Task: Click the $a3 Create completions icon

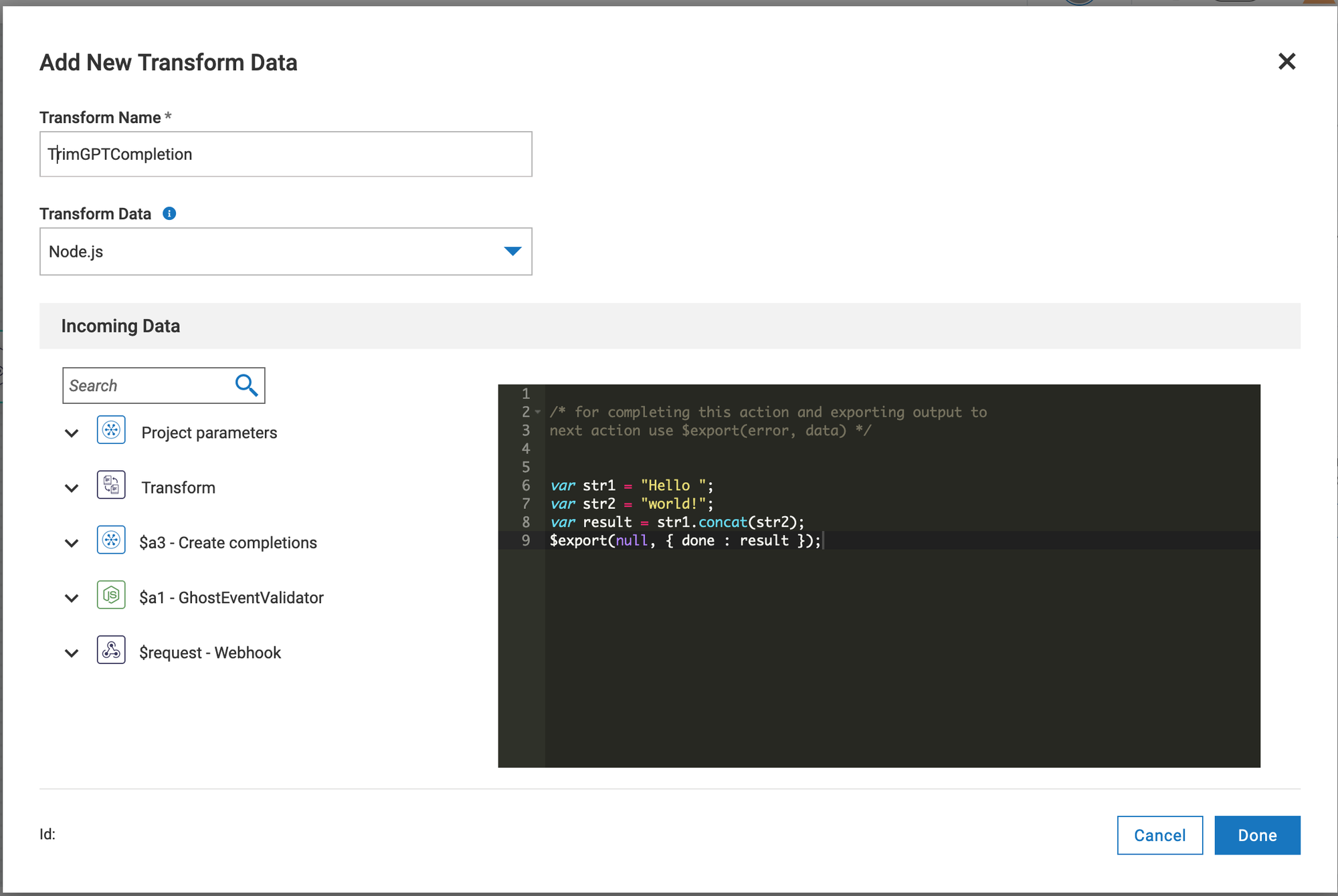Action: [x=111, y=540]
